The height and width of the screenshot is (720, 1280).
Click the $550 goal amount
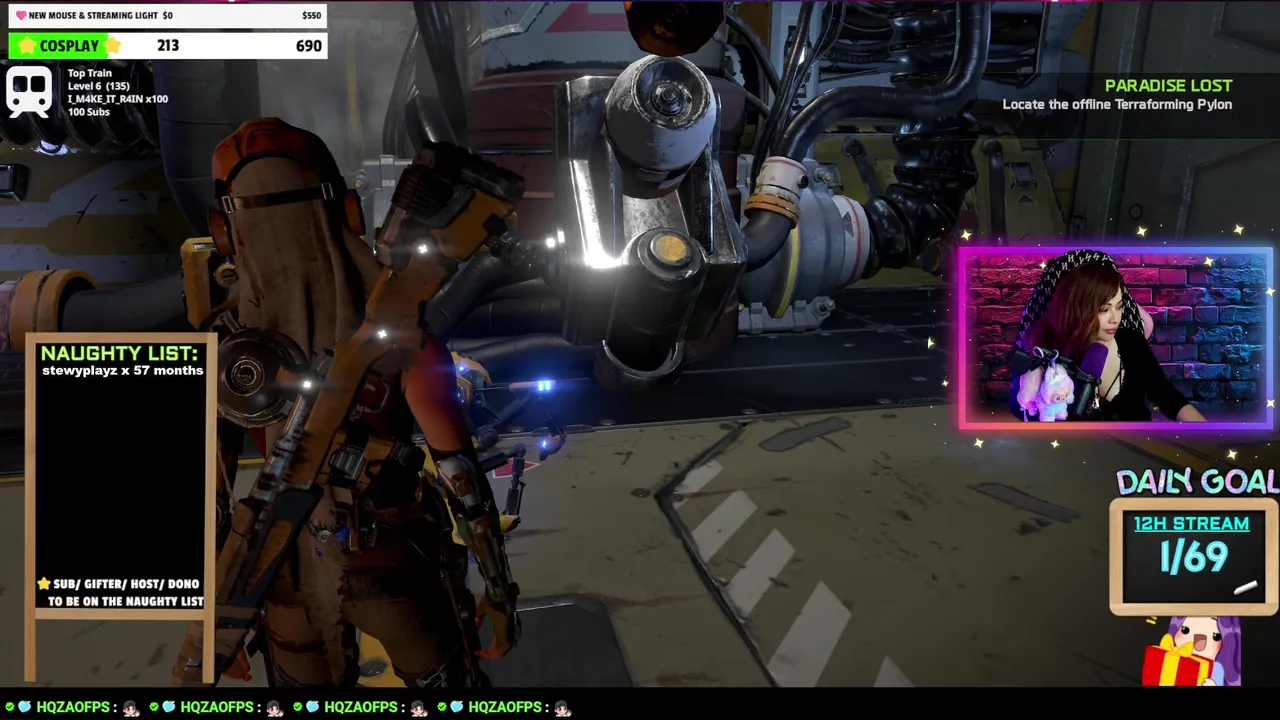pos(311,16)
